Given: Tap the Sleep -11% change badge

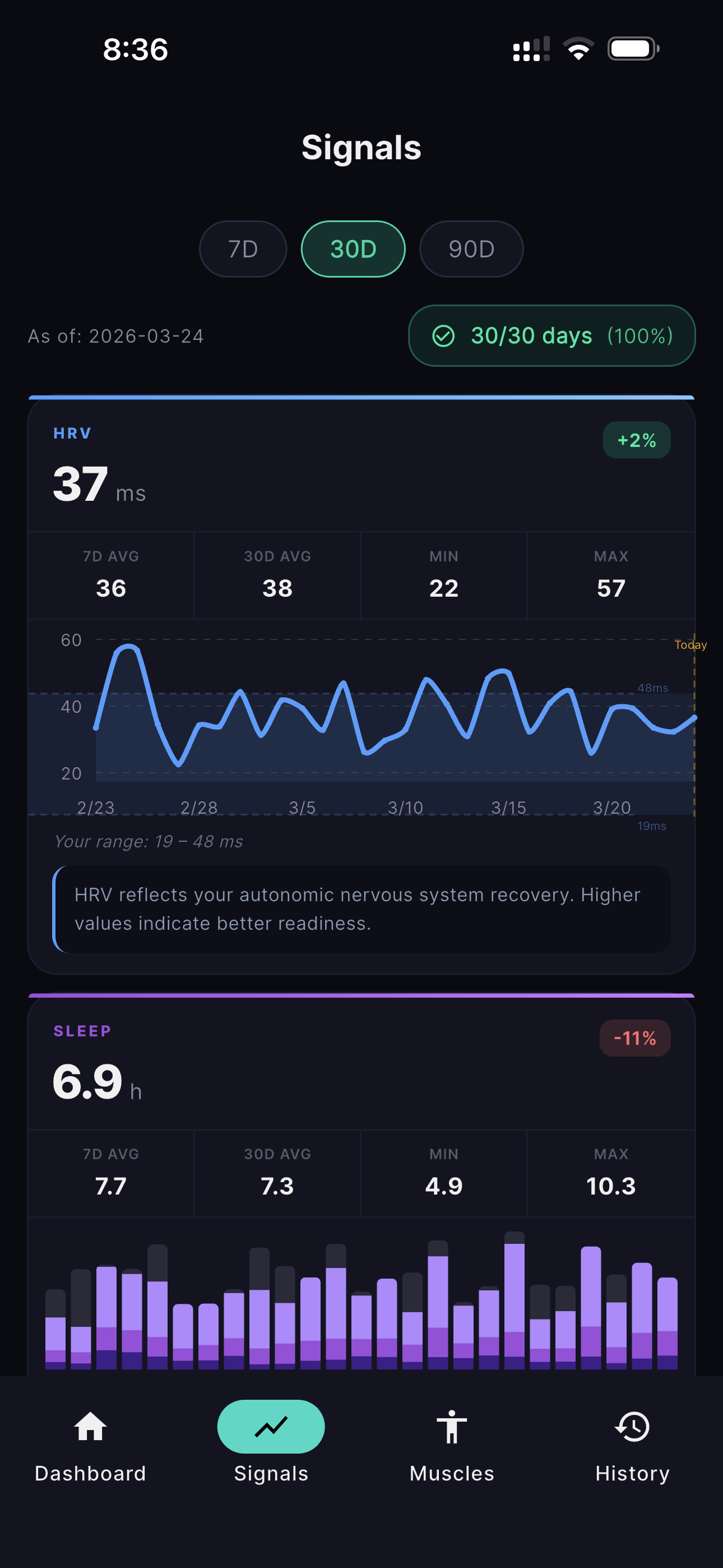Looking at the screenshot, I should 635,1038.
